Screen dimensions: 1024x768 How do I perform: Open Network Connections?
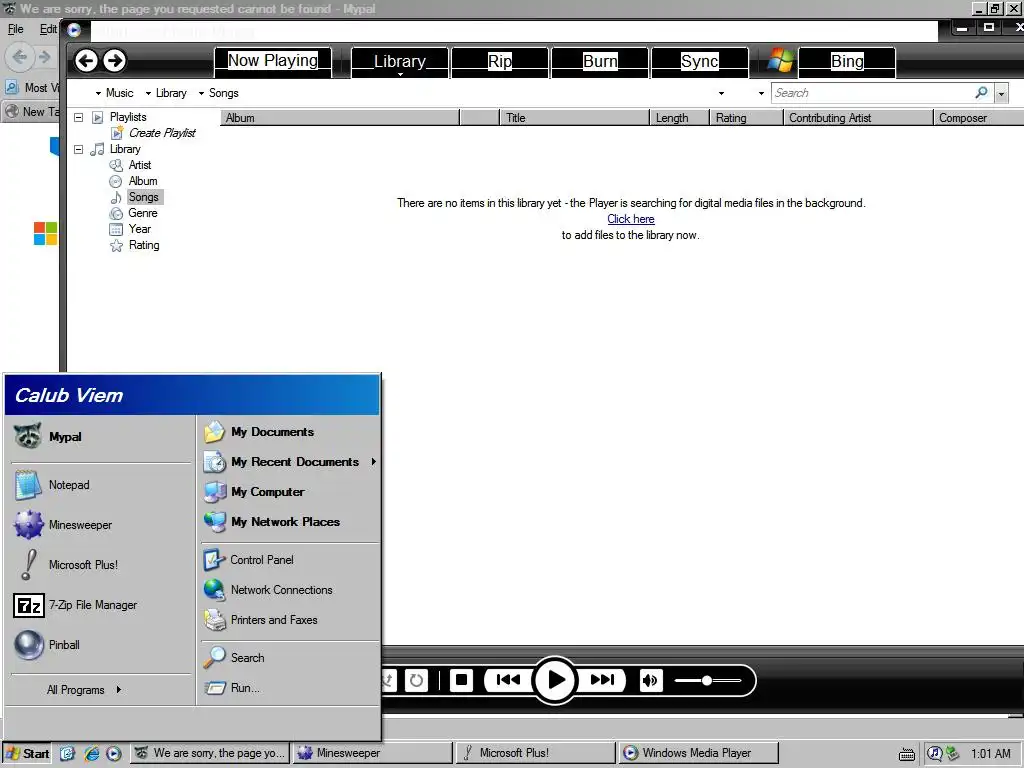289,590
